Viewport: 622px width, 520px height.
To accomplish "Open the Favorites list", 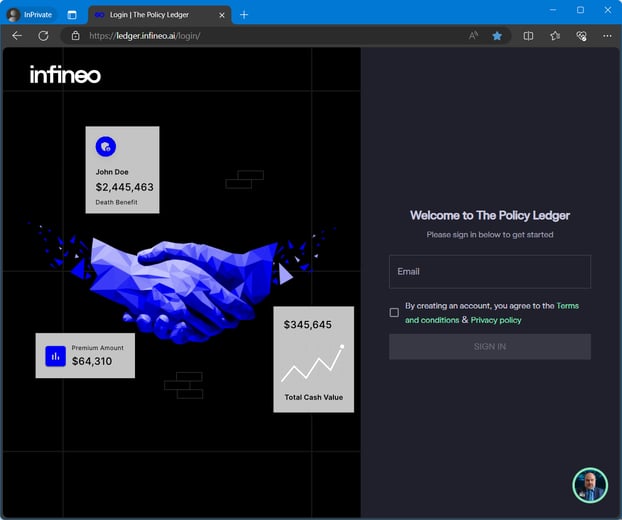I will pyautogui.click(x=555, y=36).
